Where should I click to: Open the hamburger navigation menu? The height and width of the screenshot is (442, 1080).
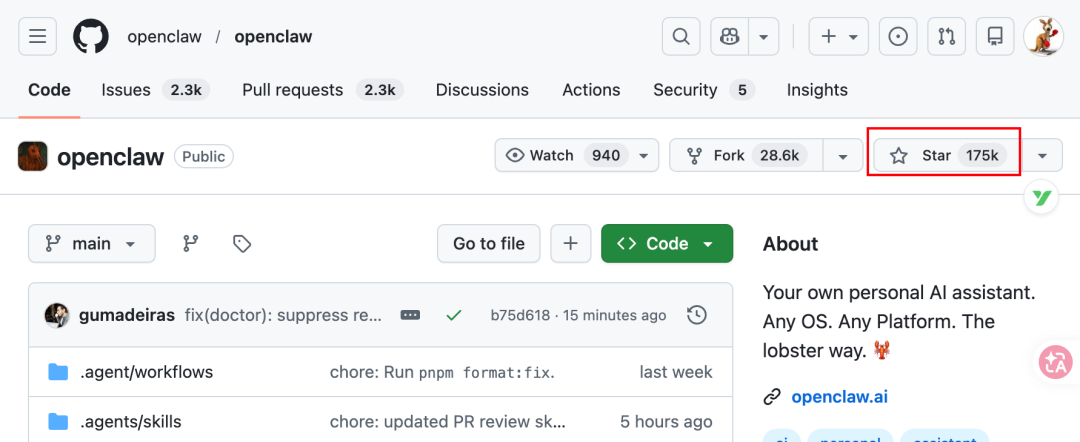pyautogui.click(x=37, y=37)
